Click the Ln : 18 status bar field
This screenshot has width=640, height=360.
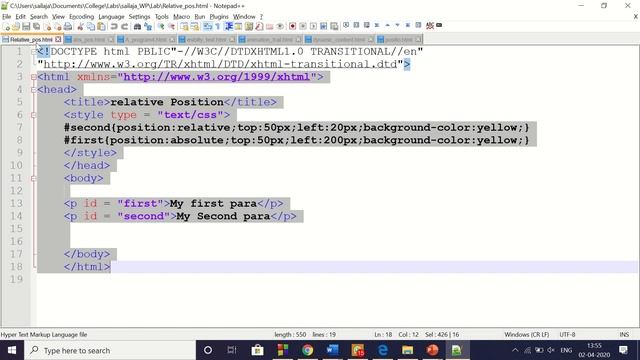click(x=383, y=334)
